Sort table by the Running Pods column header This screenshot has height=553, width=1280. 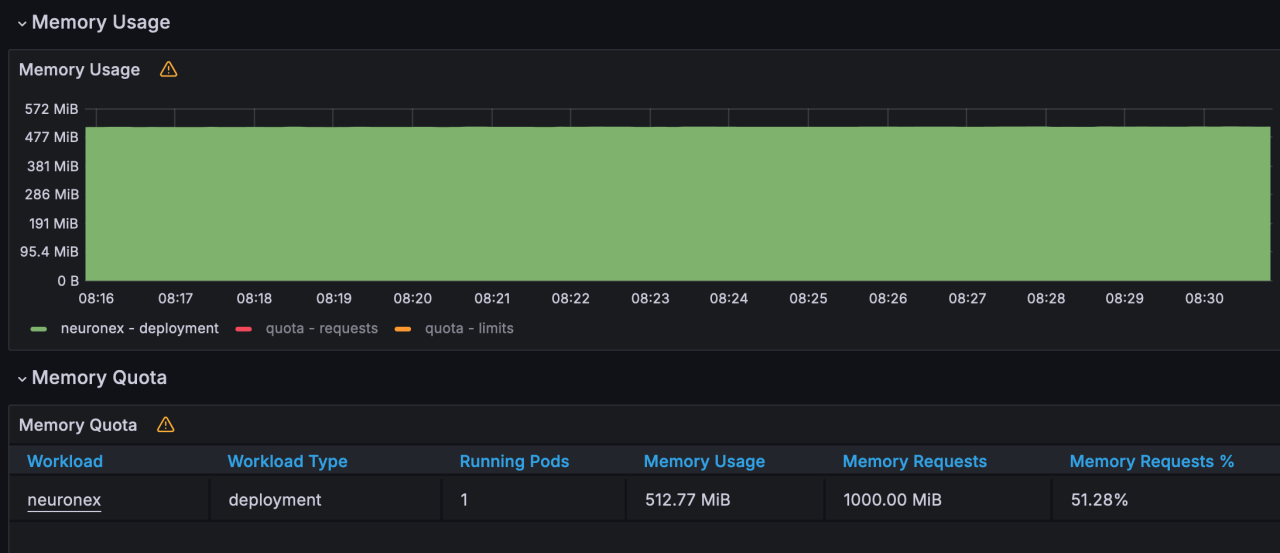(514, 461)
